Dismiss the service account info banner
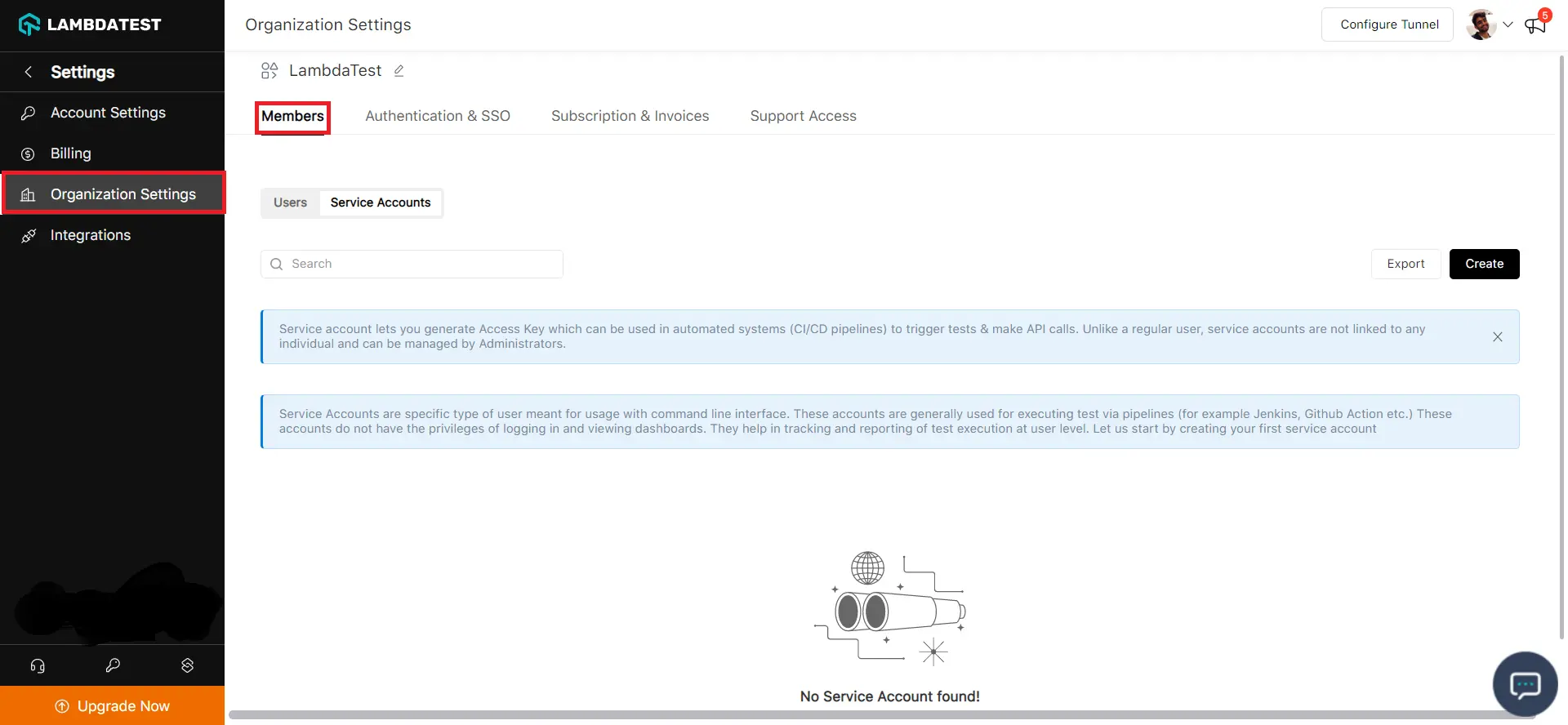The width and height of the screenshot is (1568, 725). point(1497,336)
